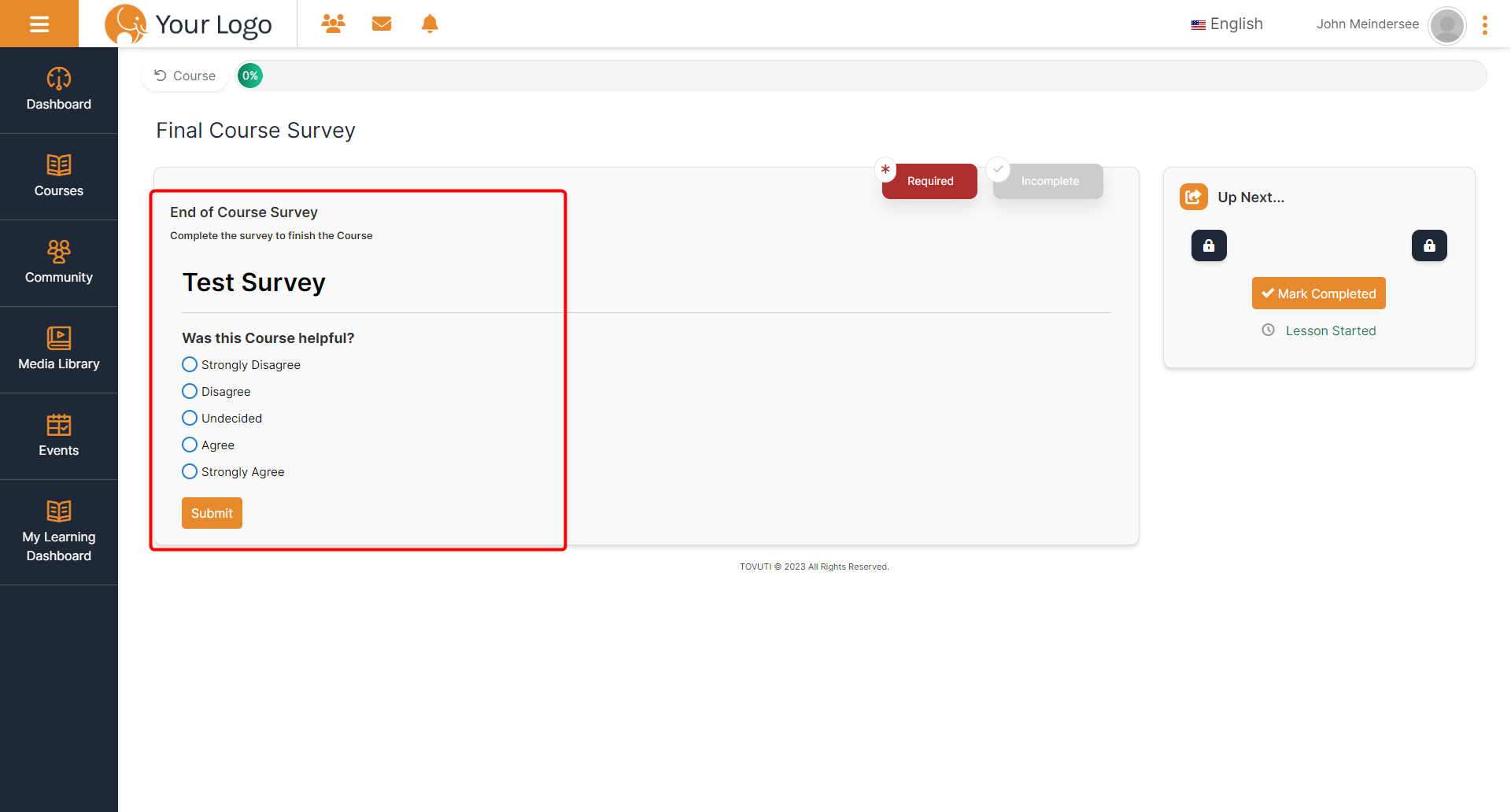Open the users group icon in header
1511x812 pixels.
333,24
